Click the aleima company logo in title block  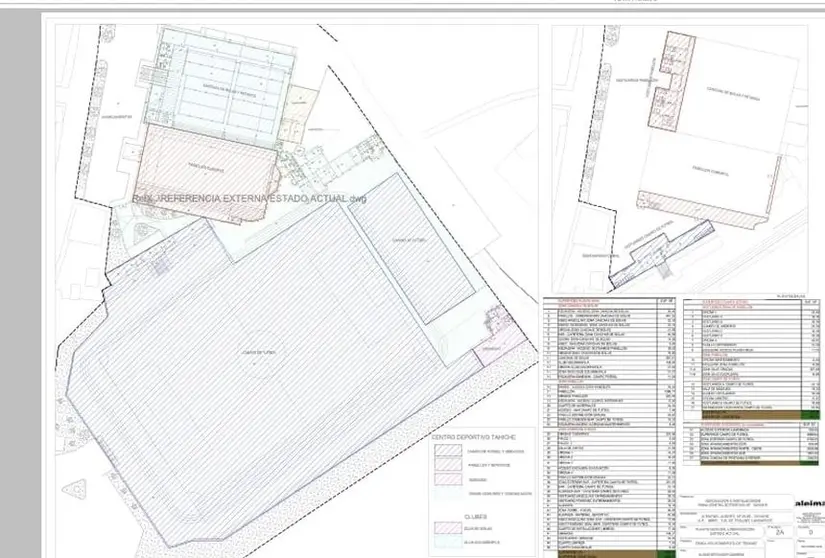click(809, 504)
